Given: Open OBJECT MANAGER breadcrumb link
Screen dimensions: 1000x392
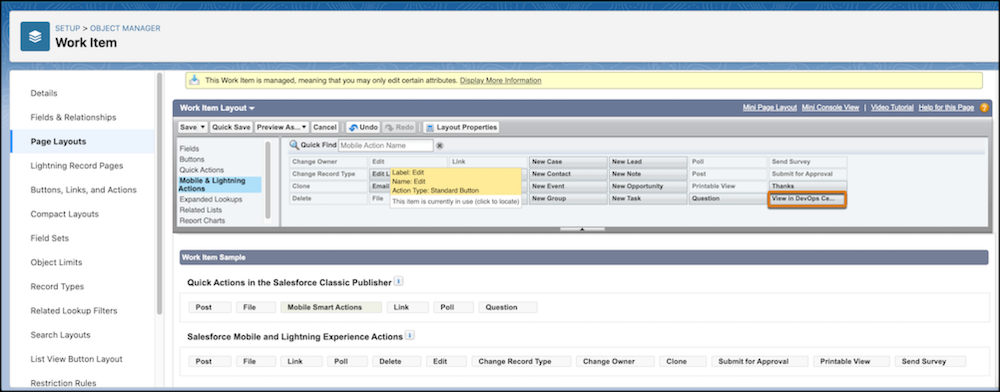Looking at the screenshot, I should (x=125, y=29).
